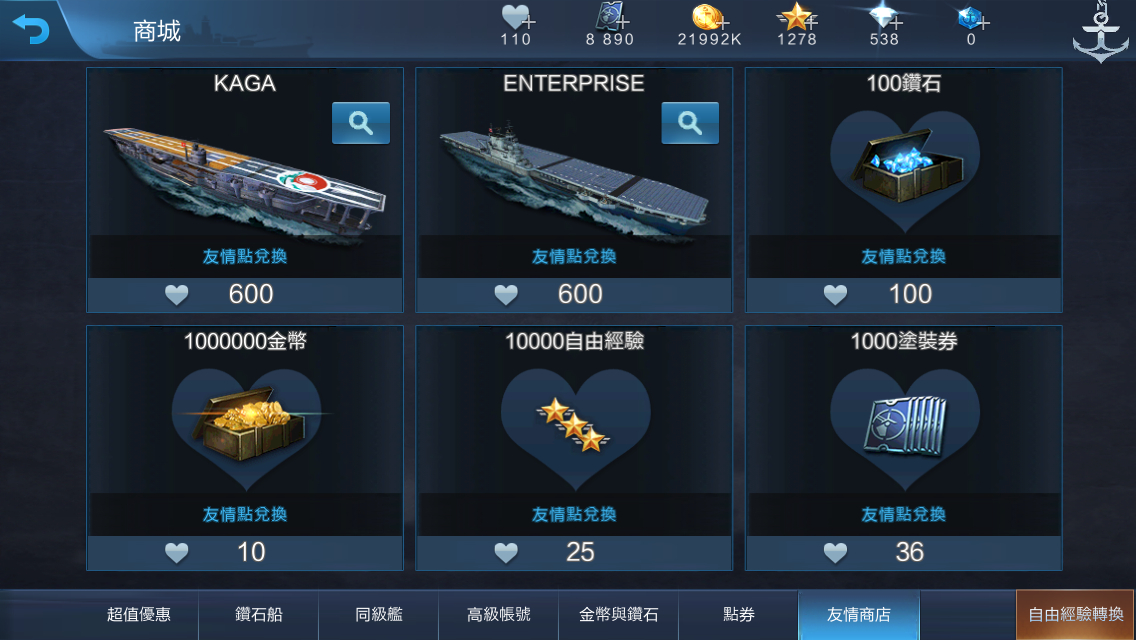Open the magnifier preview for ENTERPRISE
Image resolution: width=1136 pixels, height=640 pixels.
tap(690, 123)
